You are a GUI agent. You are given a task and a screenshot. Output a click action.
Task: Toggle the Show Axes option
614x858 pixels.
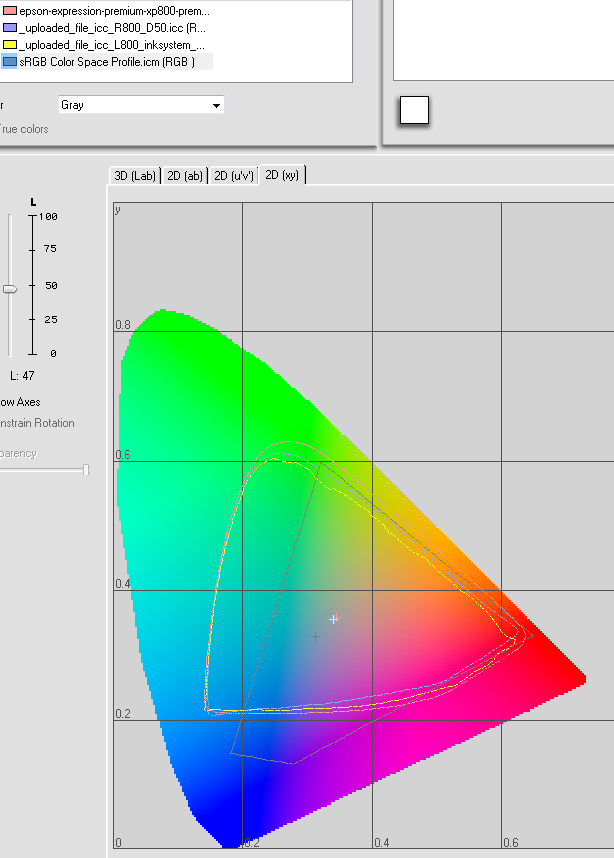tap(20, 402)
